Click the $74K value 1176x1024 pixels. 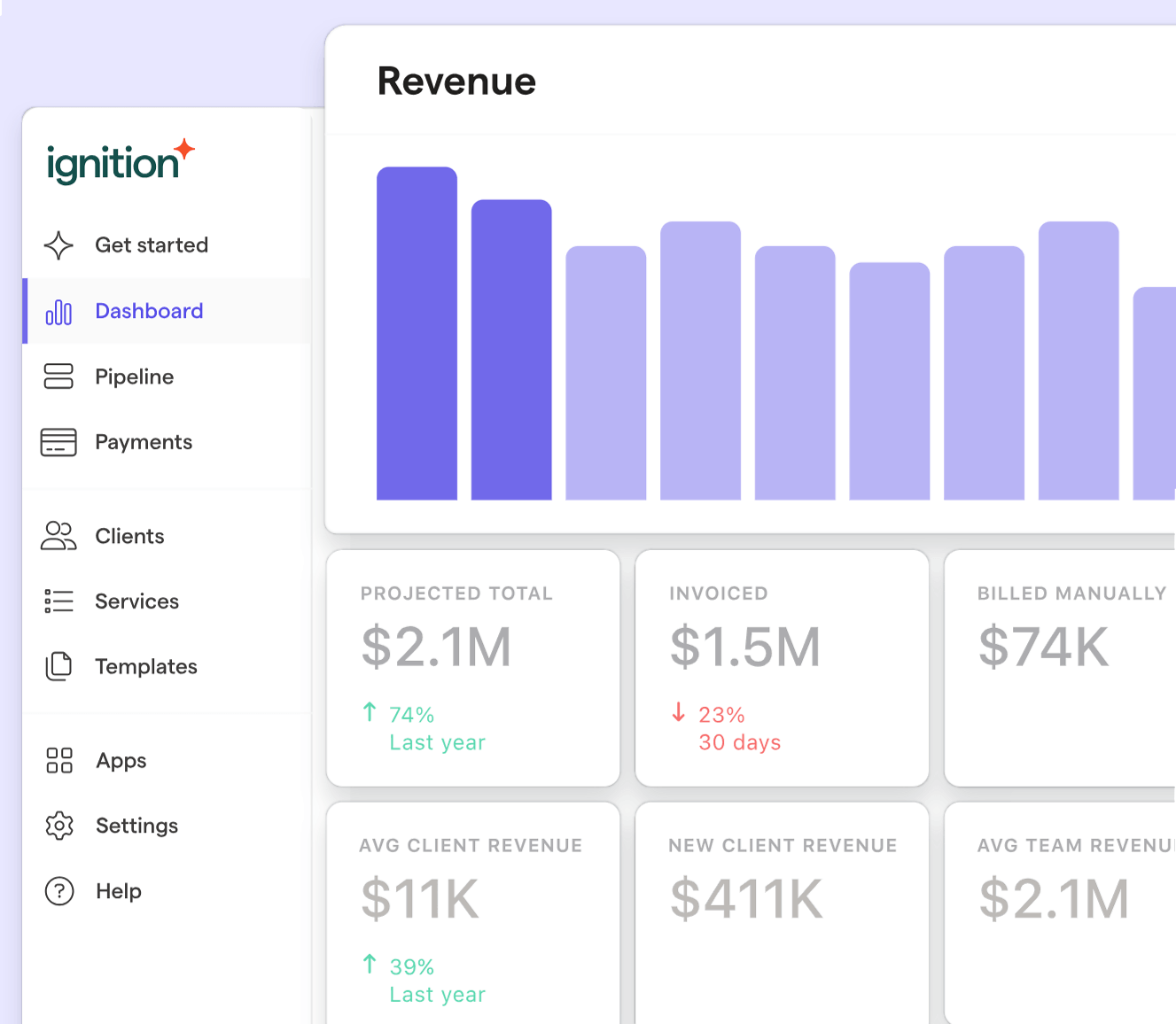1043,647
